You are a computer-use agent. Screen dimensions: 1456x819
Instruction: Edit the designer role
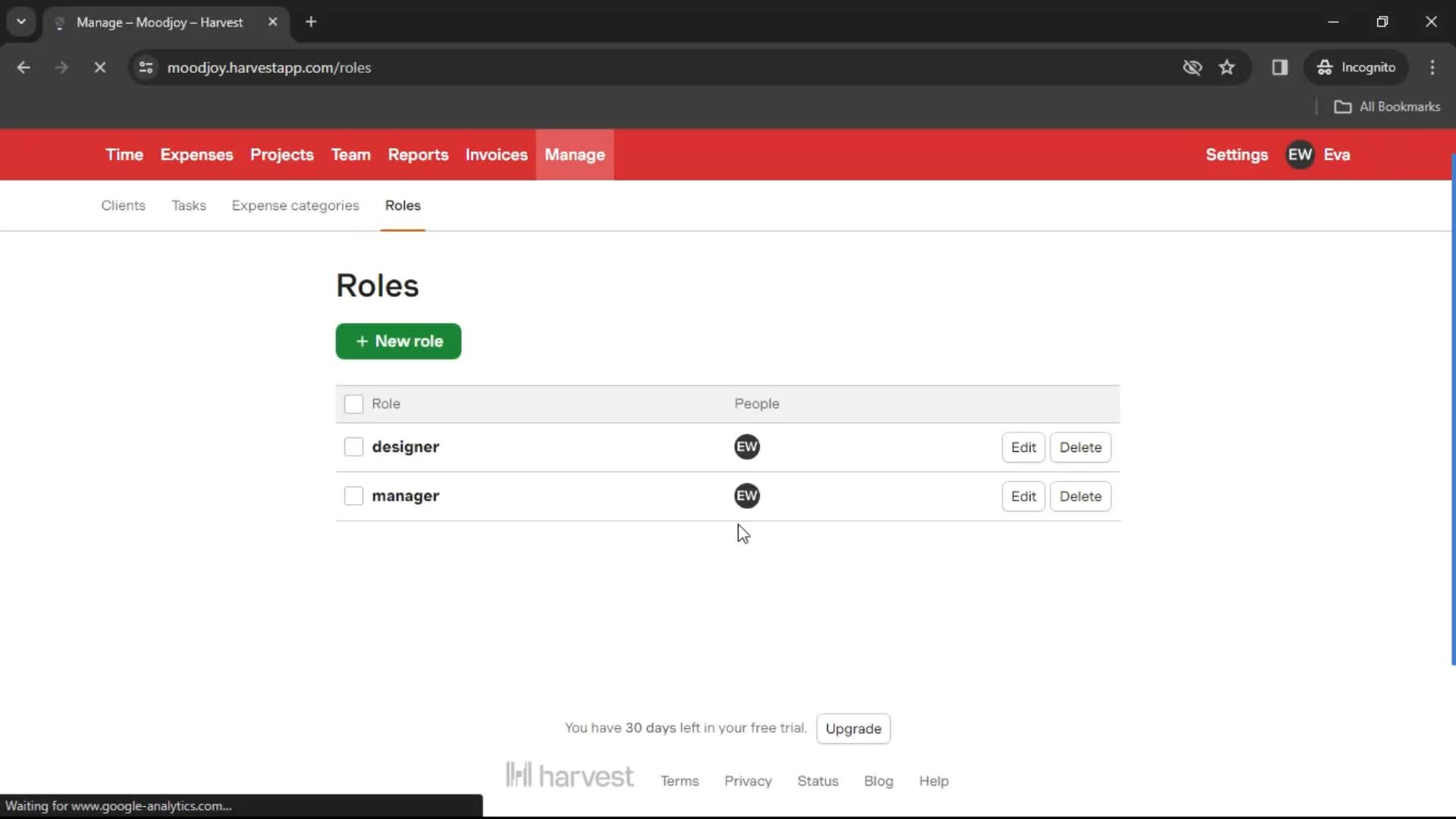point(1023,447)
